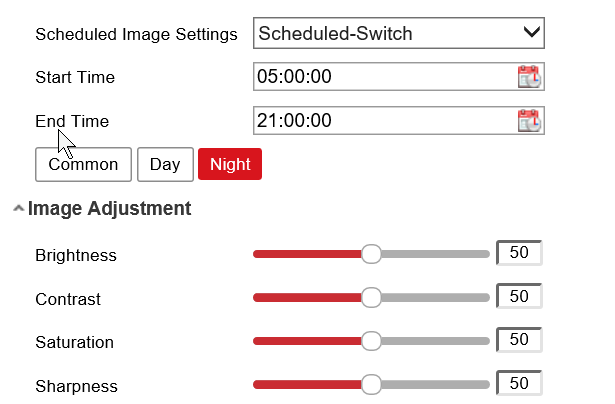This screenshot has width=615, height=404.
Task: Click the Saturation value box
Action: (519, 340)
